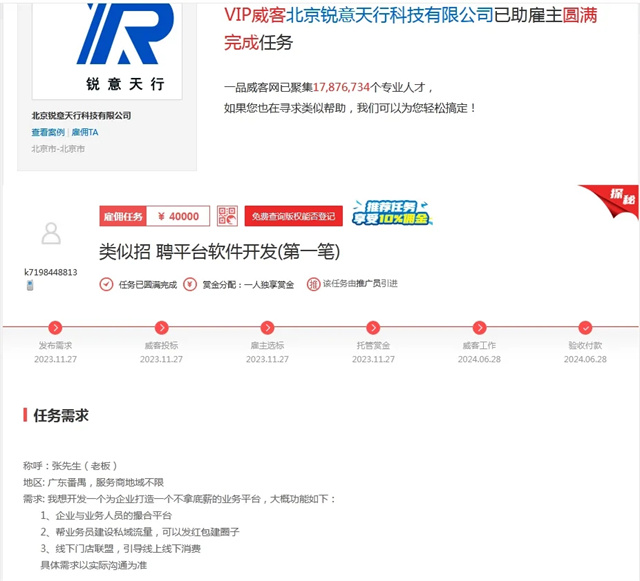Click the 雇佣TA link

tap(85, 132)
